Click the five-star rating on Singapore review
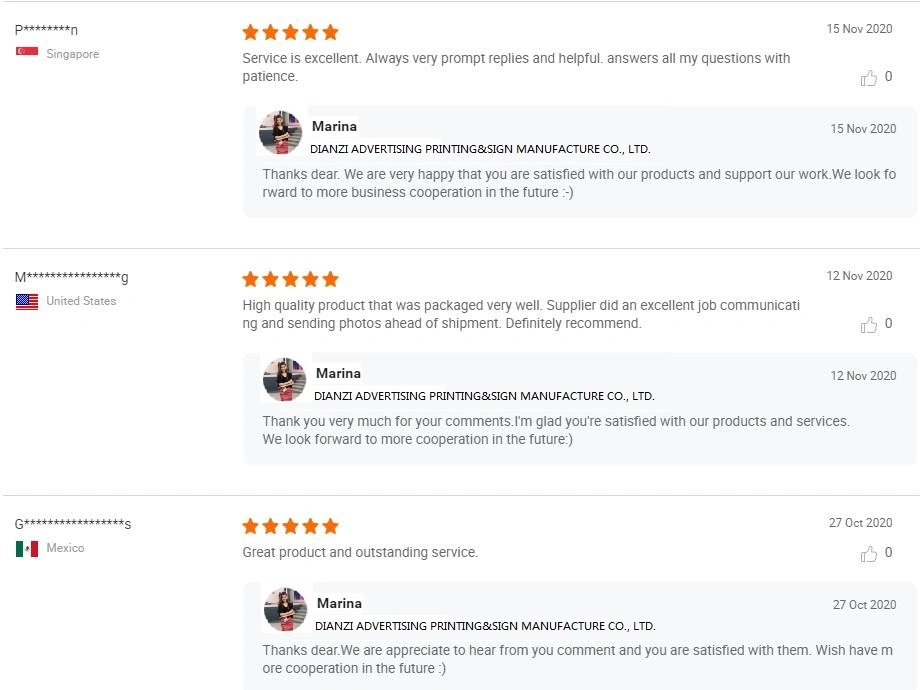Screen dimensions: 920x690 coord(290,32)
